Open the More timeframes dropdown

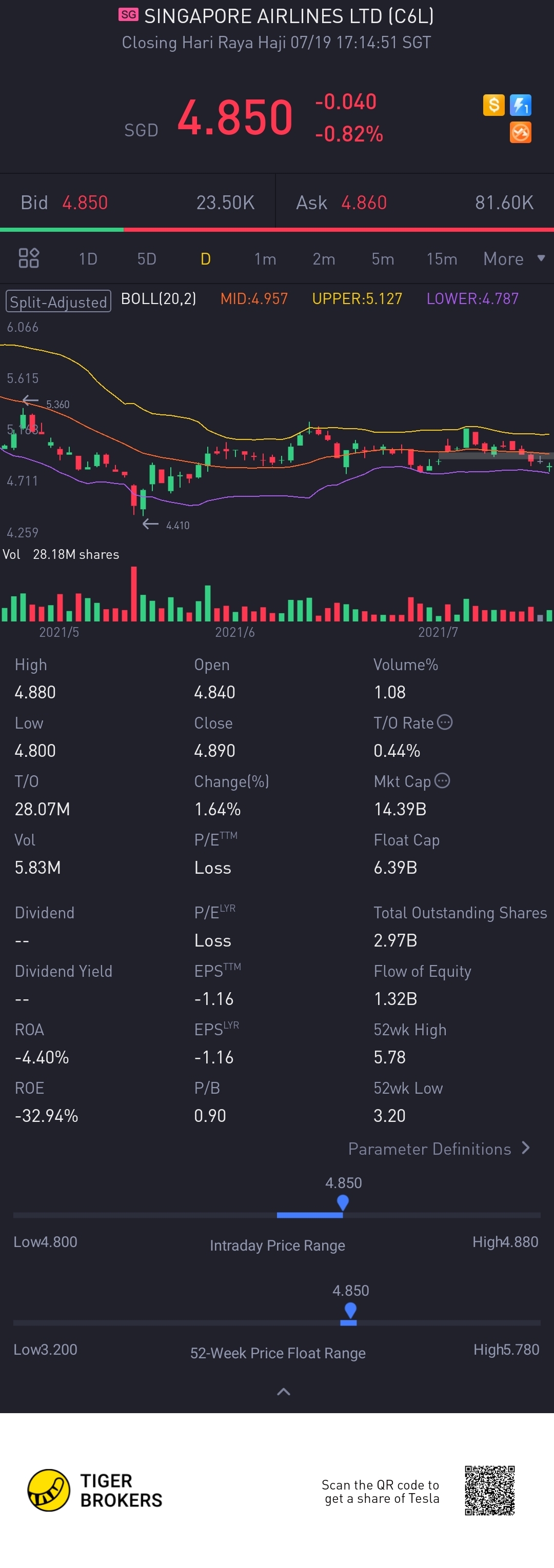click(513, 259)
